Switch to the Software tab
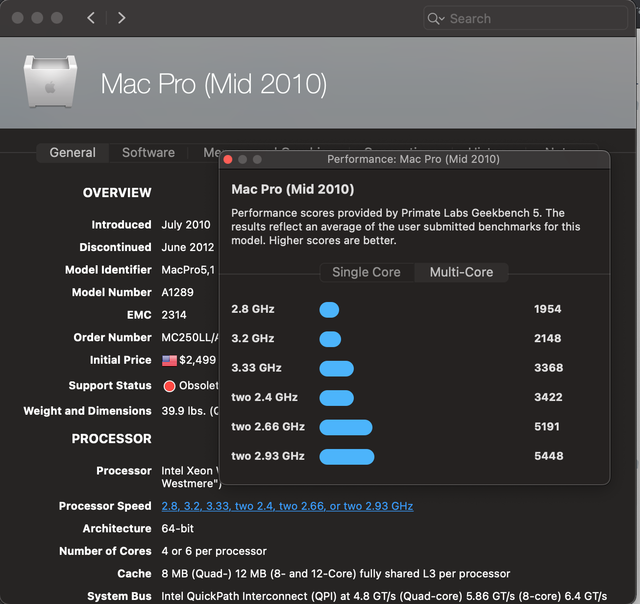Image resolution: width=640 pixels, height=604 pixels. 148,153
